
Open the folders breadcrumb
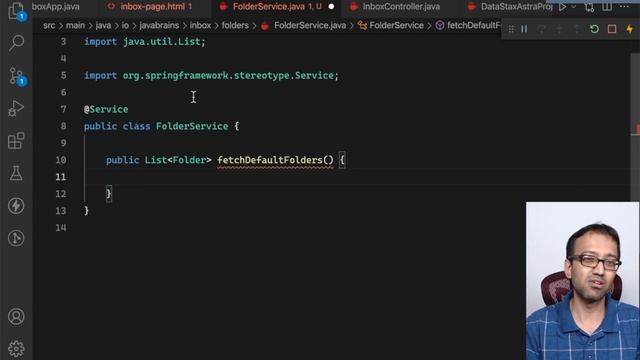tap(235, 25)
